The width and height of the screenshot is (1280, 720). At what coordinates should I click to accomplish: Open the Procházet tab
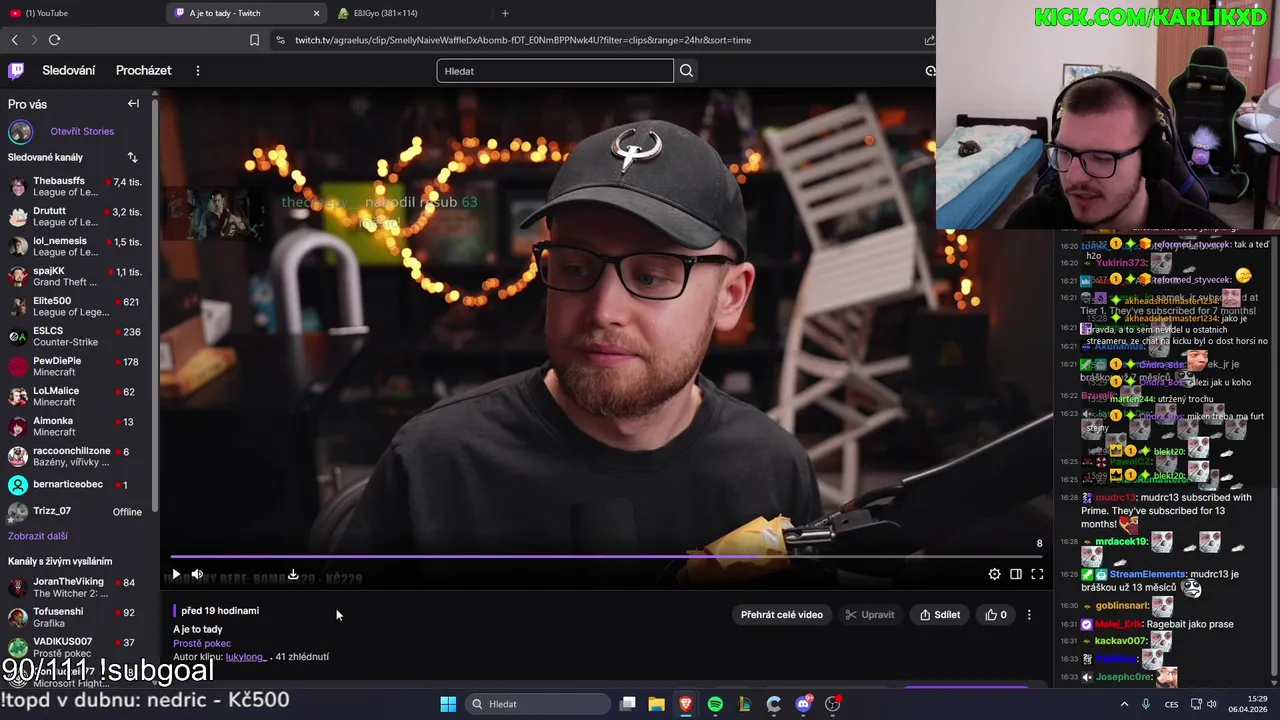point(144,71)
